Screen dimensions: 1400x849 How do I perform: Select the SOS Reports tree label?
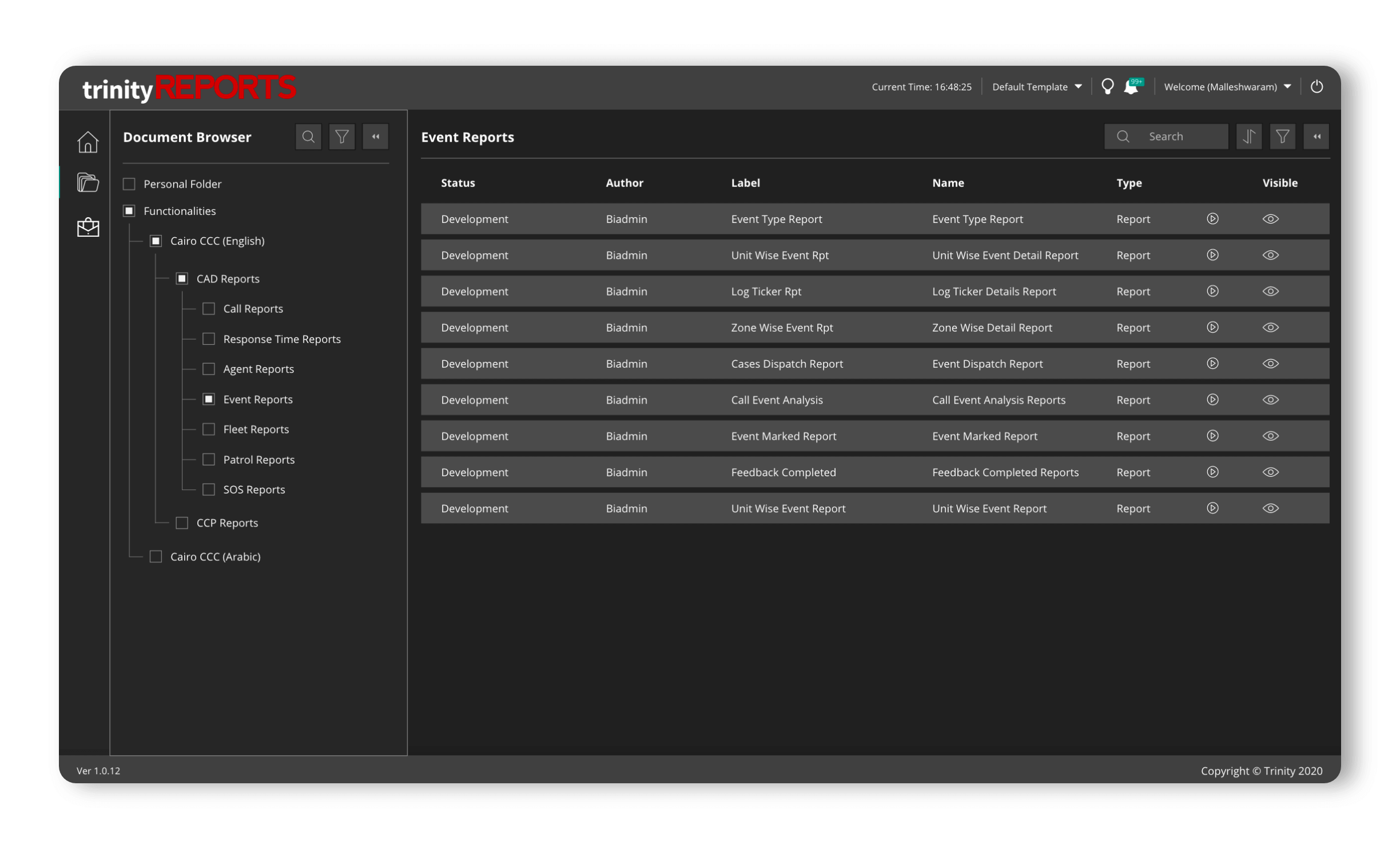254,489
